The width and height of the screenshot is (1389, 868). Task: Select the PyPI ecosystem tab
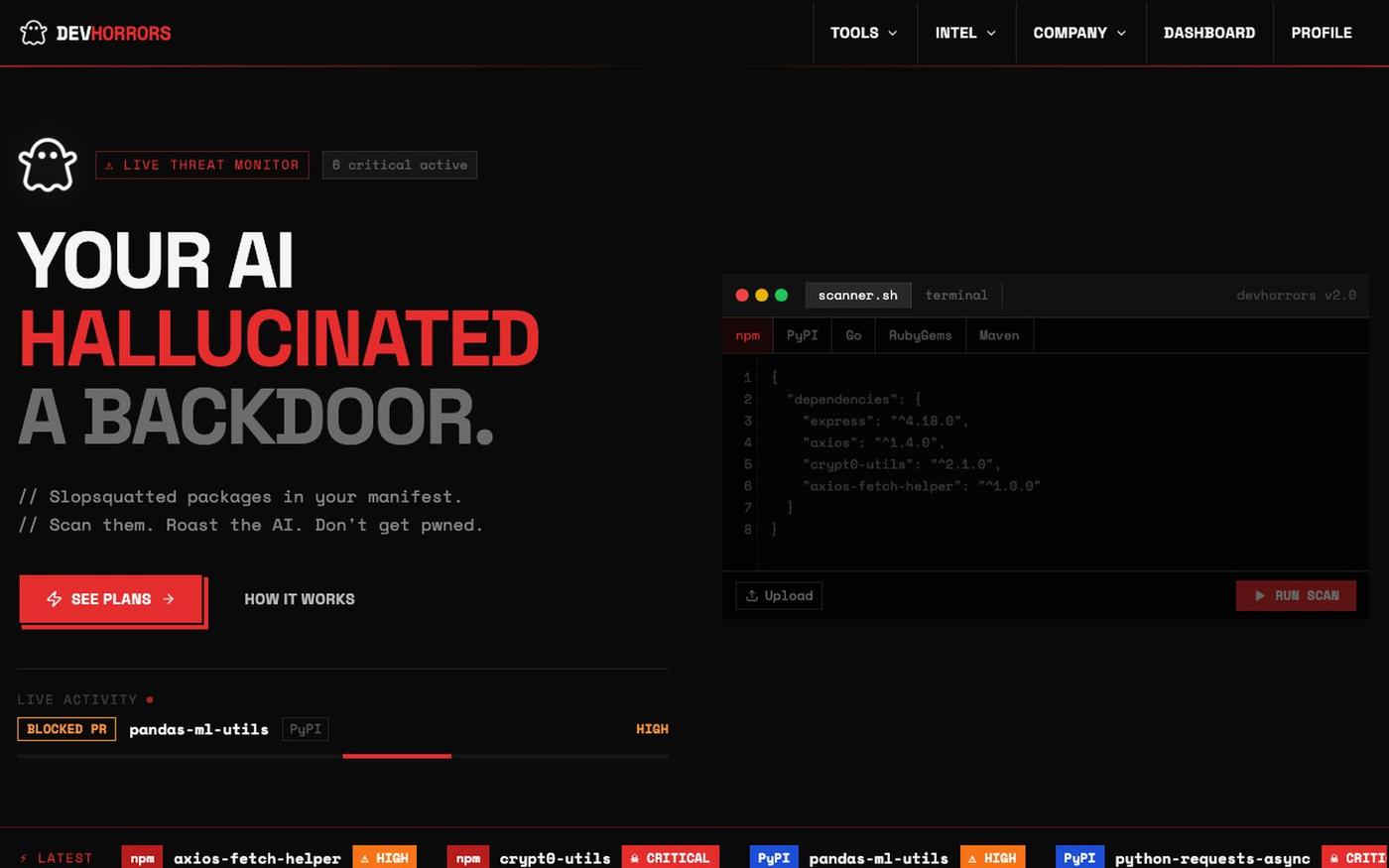[x=803, y=335]
